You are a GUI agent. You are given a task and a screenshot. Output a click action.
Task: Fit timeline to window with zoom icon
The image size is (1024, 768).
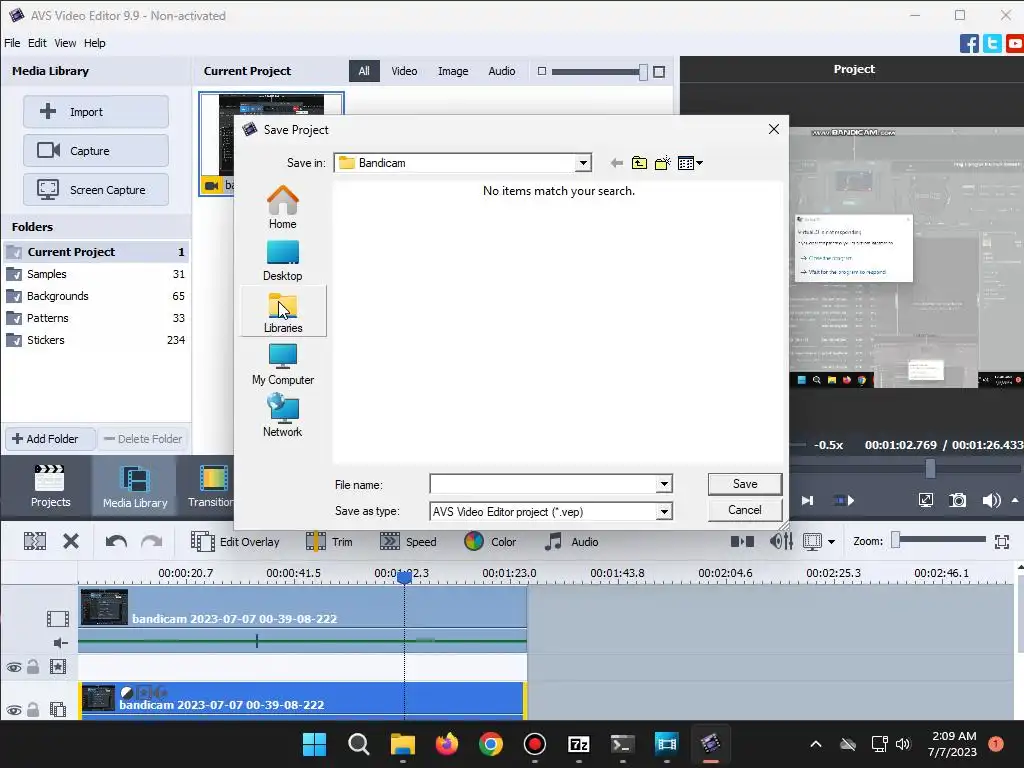click(x=1002, y=541)
